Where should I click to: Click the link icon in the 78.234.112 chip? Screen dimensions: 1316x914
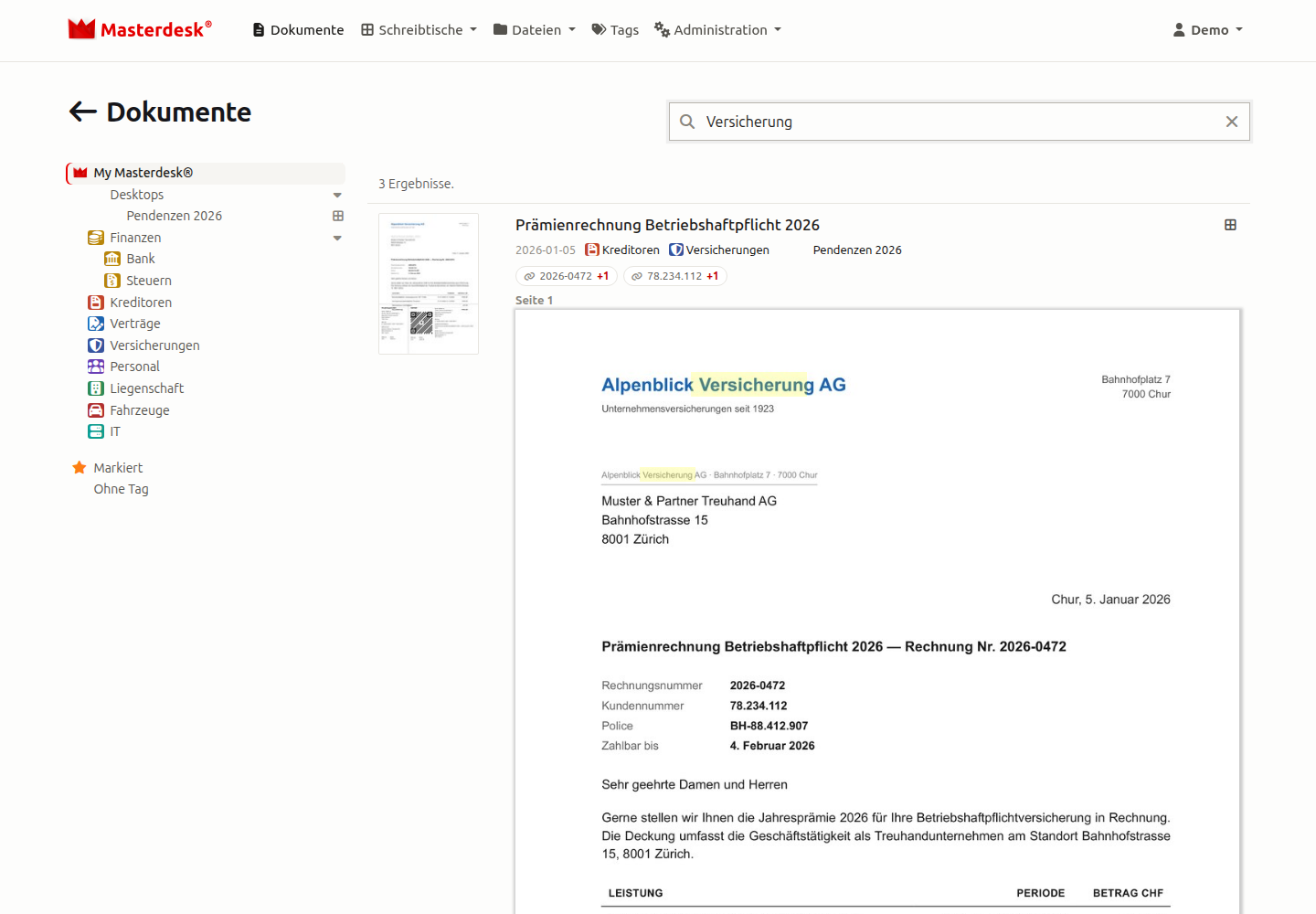tap(637, 276)
